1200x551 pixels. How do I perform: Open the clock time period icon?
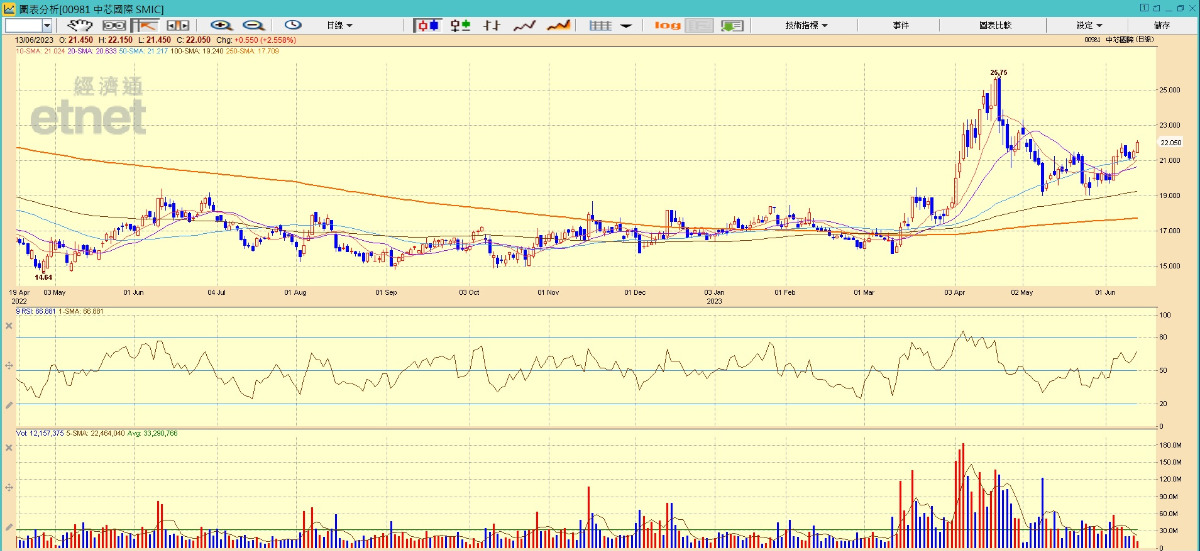coord(293,25)
